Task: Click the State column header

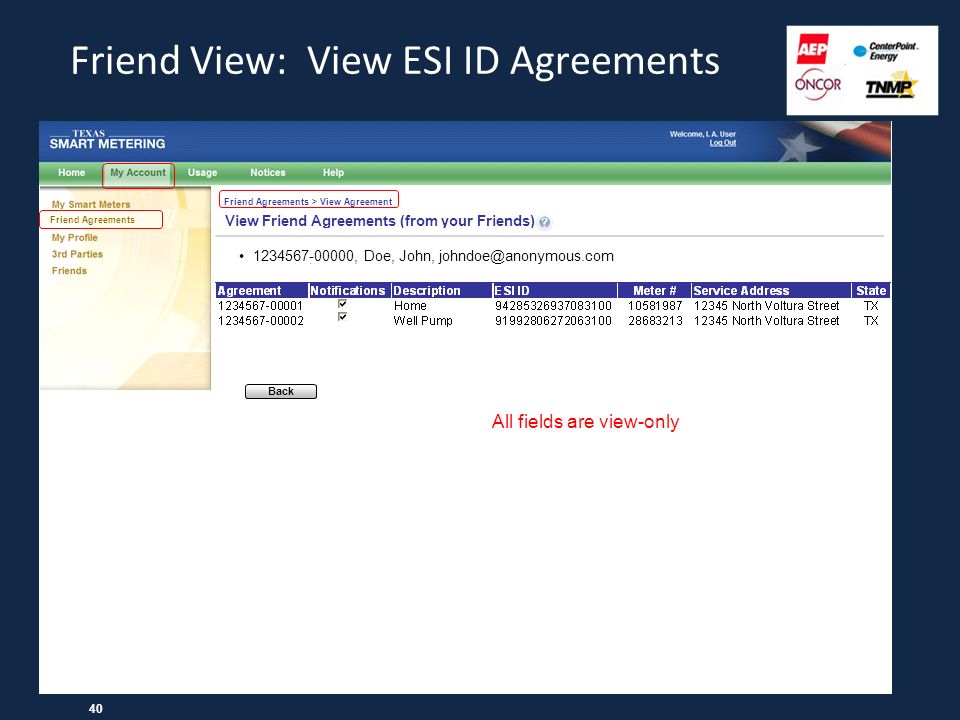Action: [871, 290]
